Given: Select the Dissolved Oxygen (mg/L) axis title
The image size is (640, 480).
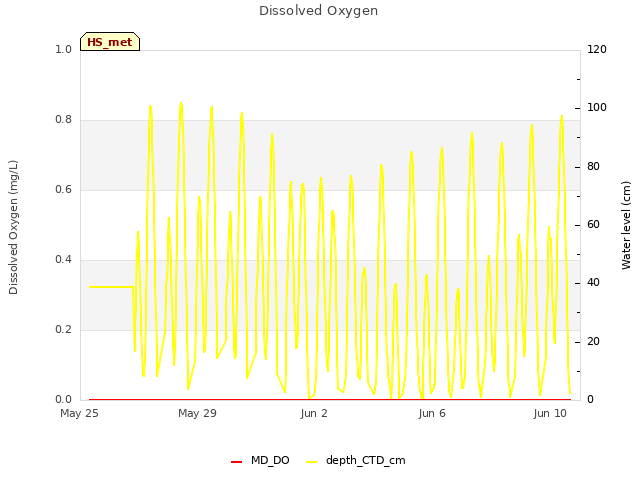Looking at the screenshot, I should click(13, 227).
